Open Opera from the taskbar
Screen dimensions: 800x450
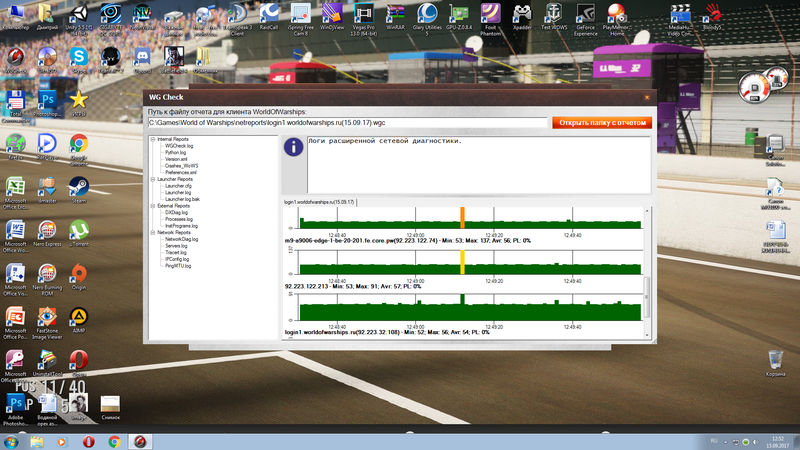[89, 442]
